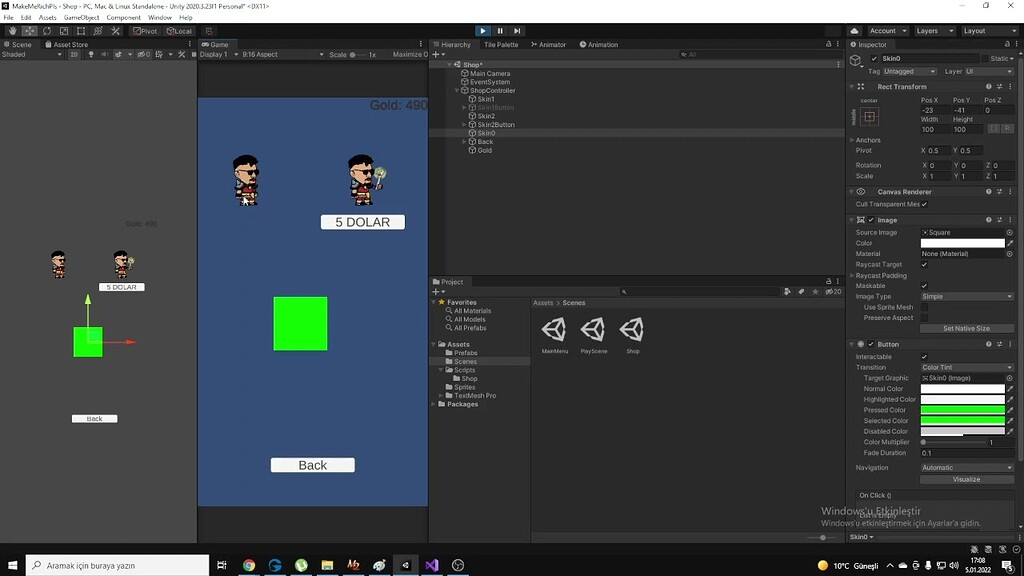Select the Scale tool in the toolbar

64,31
